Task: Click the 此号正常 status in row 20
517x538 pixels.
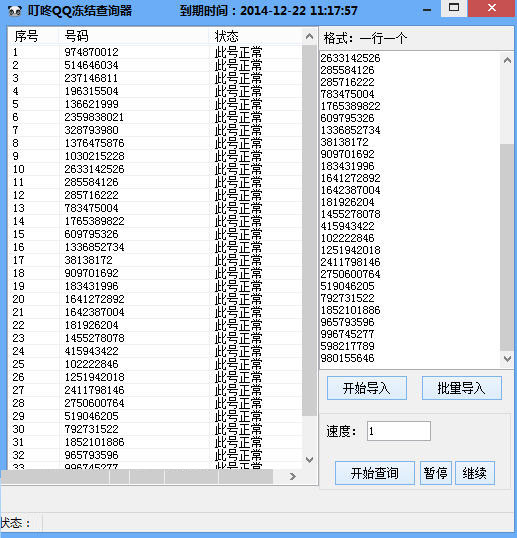Action: click(x=238, y=299)
